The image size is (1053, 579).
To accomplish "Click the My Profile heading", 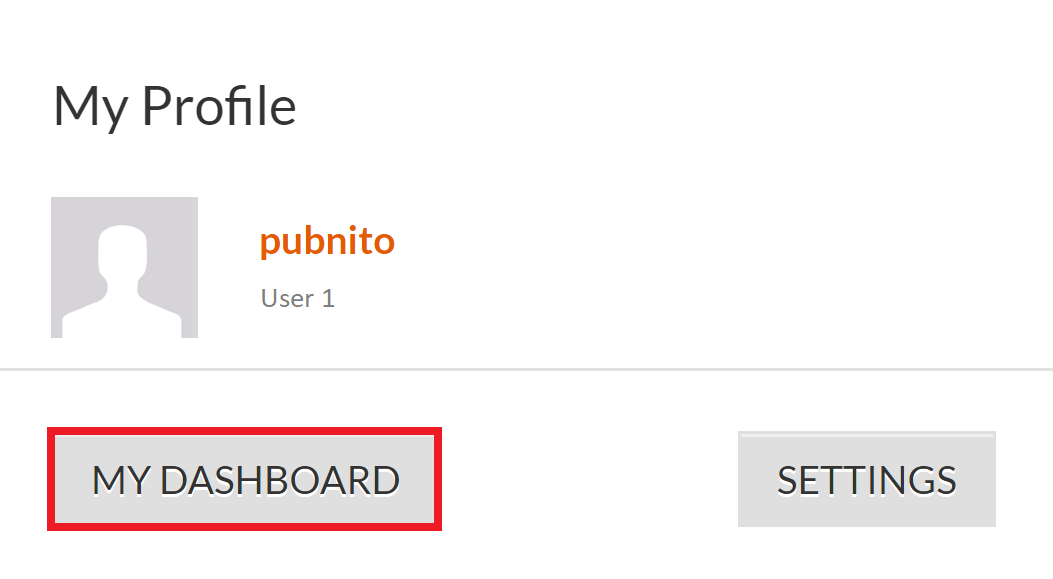I will tap(174, 106).
